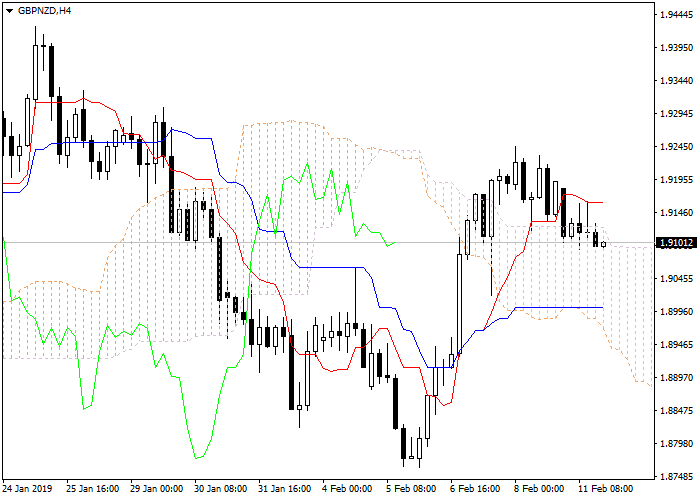
Task: Click the 11 Feb 08:00 time label
Action: click(606, 489)
